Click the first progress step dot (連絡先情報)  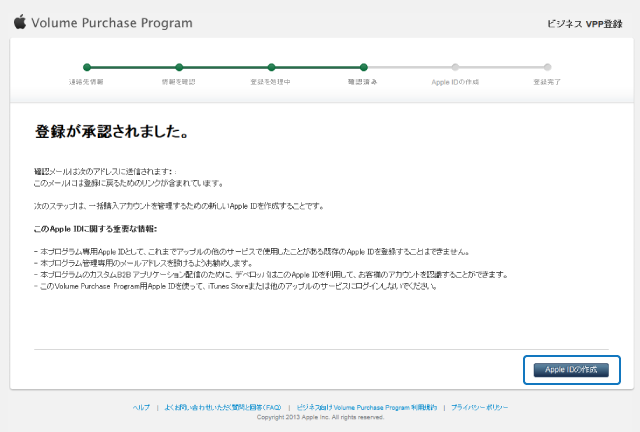[x=86, y=67]
